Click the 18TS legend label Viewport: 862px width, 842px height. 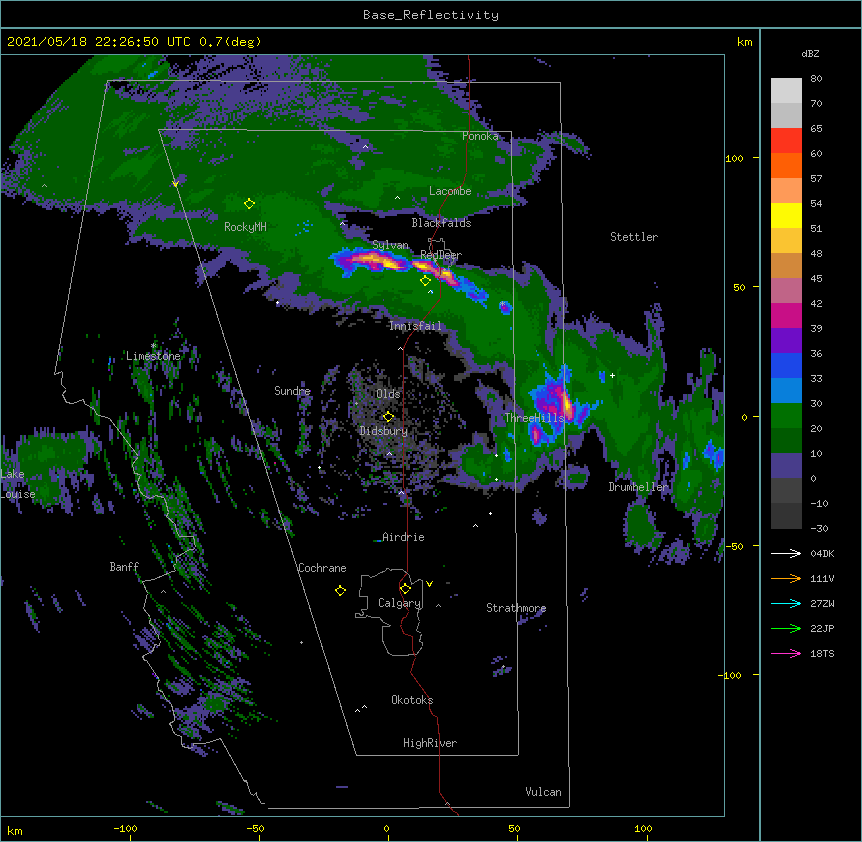point(822,653)
